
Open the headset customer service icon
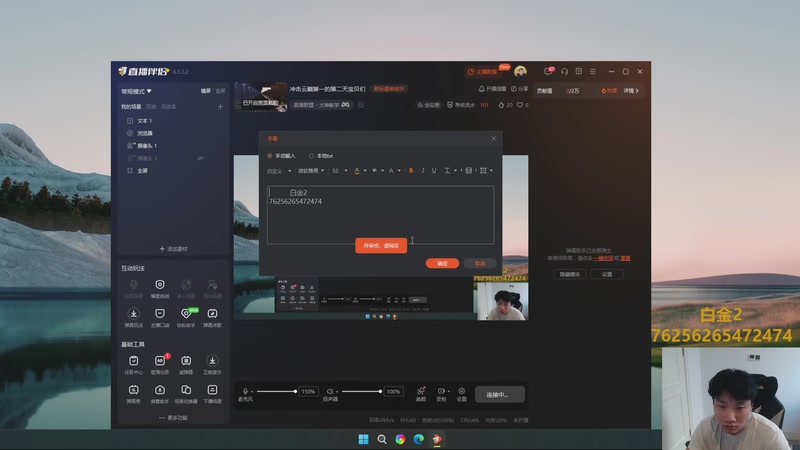[x=564, y=71]
